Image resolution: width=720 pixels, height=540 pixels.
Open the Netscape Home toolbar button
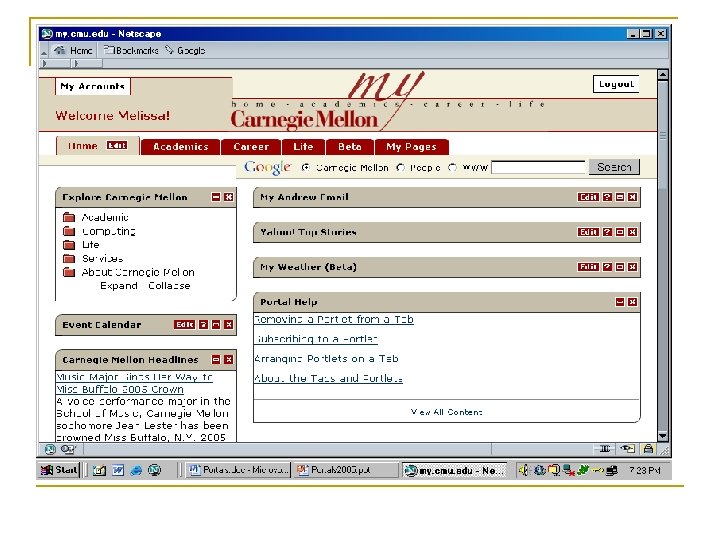coord(73,51)
